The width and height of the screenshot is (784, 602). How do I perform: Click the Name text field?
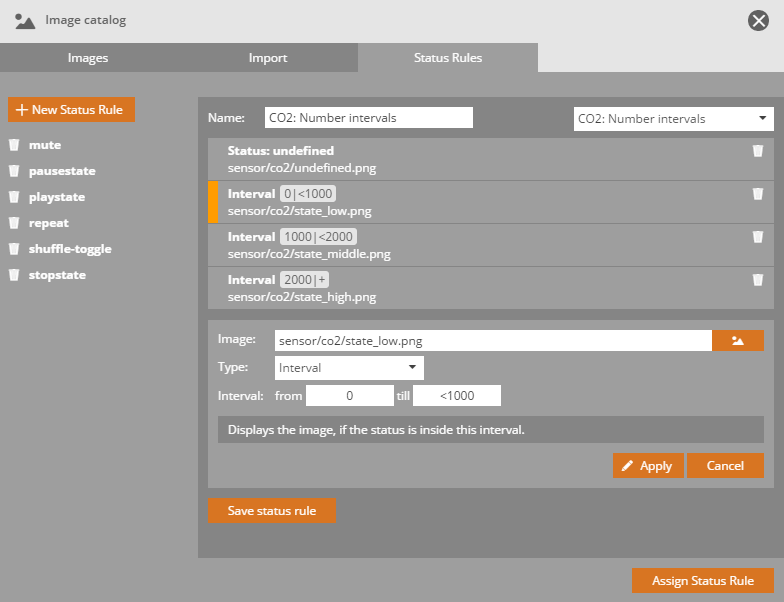(368, 118)
